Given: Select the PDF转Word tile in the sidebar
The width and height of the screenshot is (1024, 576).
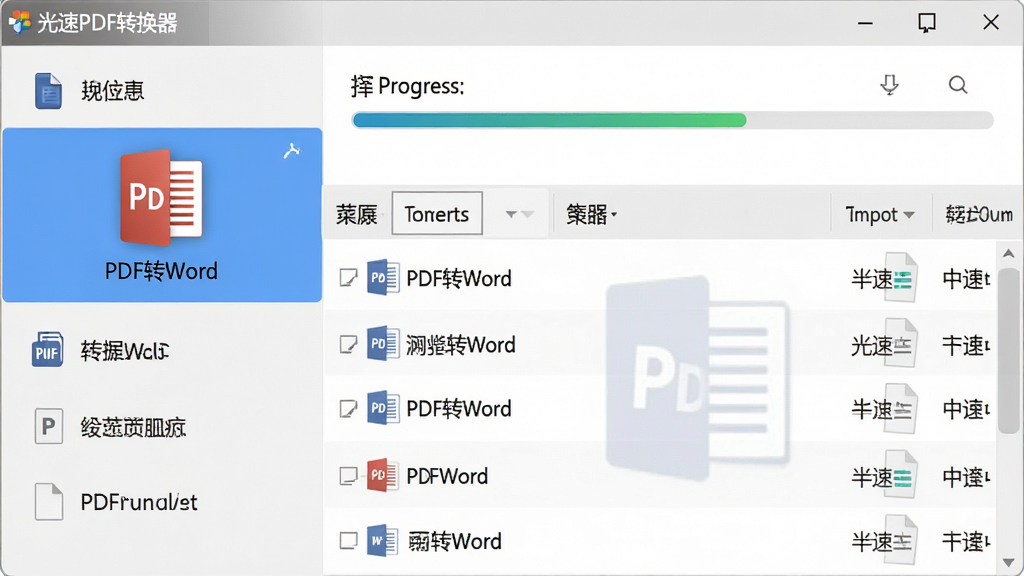Looking at the screenshot, I should pos(162,215).
